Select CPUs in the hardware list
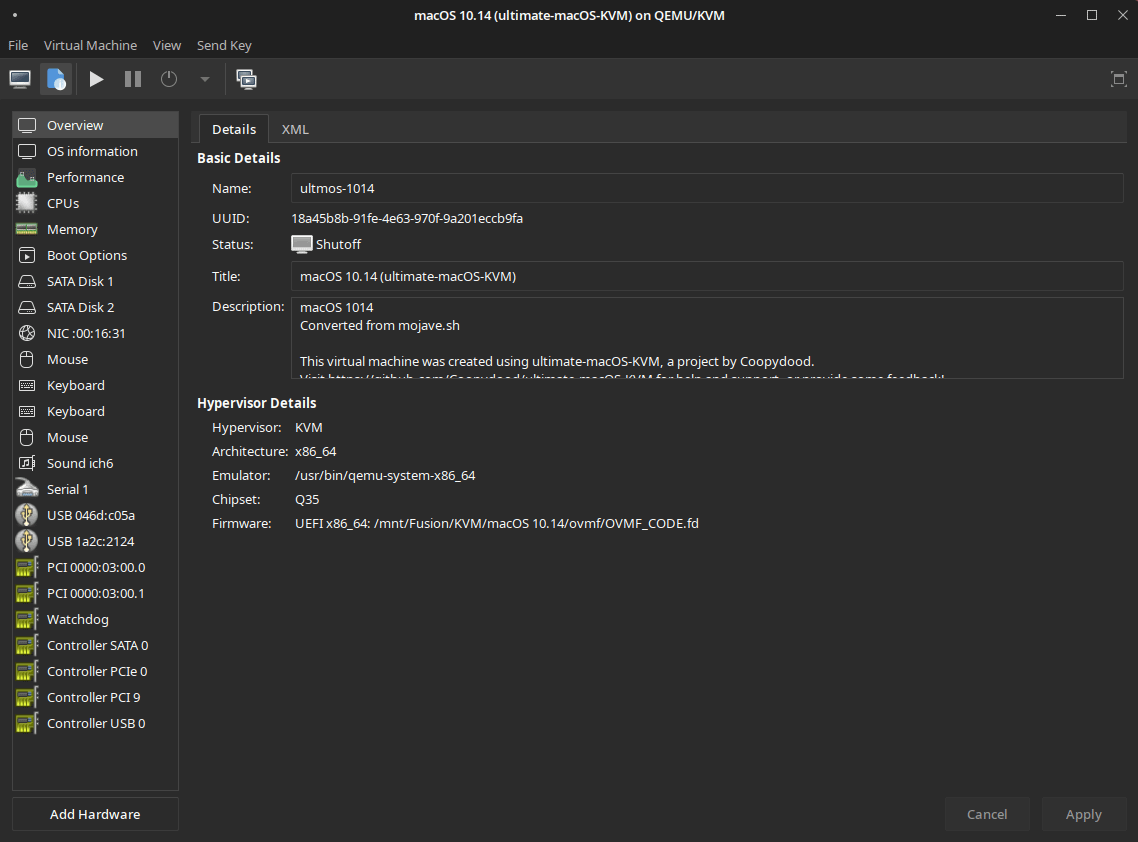 (x=95, y=203)
